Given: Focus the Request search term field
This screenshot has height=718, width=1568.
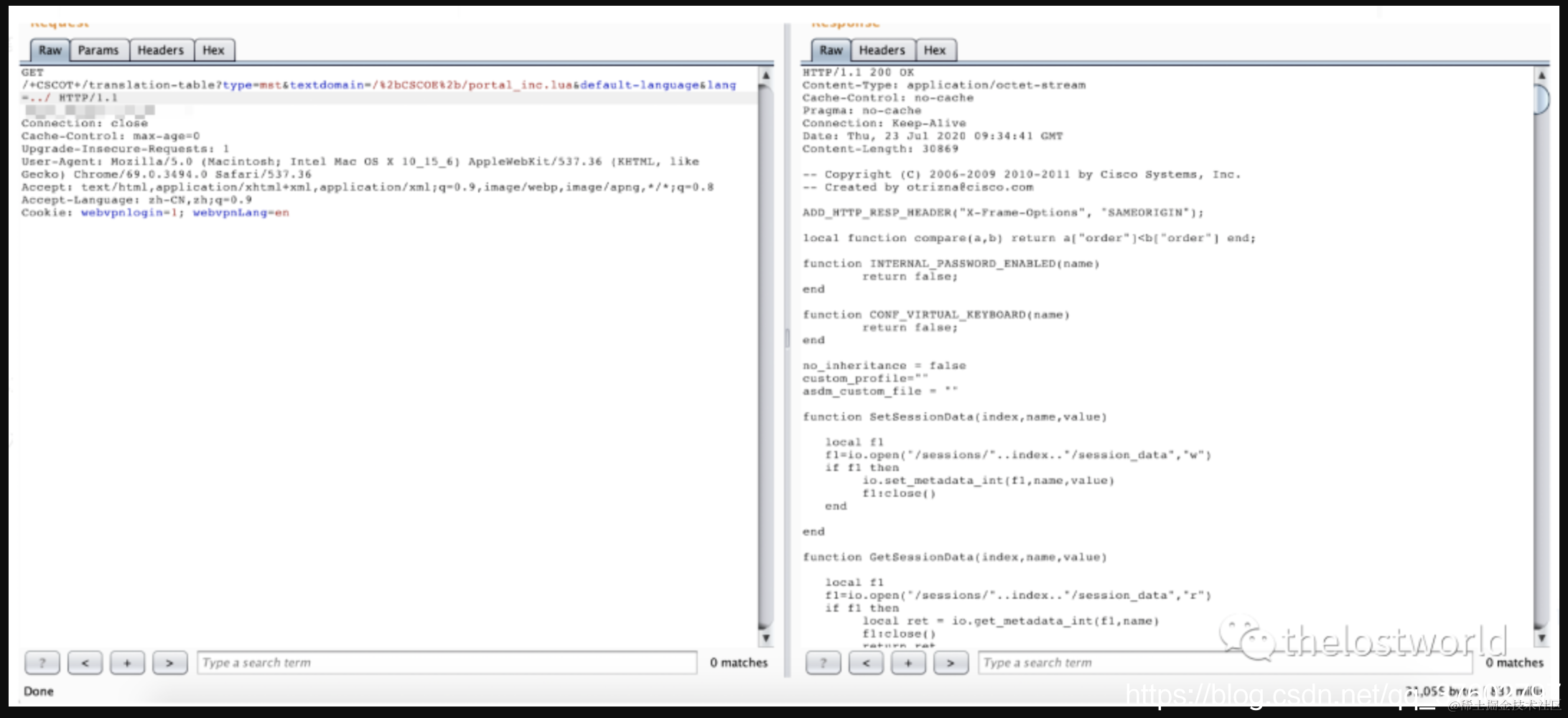Looking at the screenshot, I should coord(447,663).
